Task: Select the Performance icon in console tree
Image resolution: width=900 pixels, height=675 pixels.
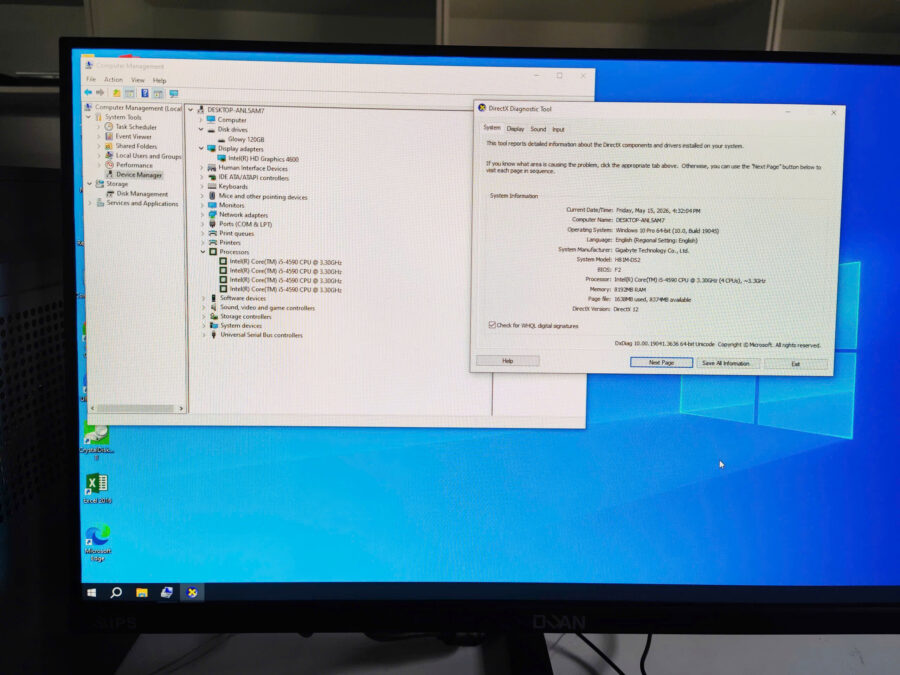Action: (109, 165)
